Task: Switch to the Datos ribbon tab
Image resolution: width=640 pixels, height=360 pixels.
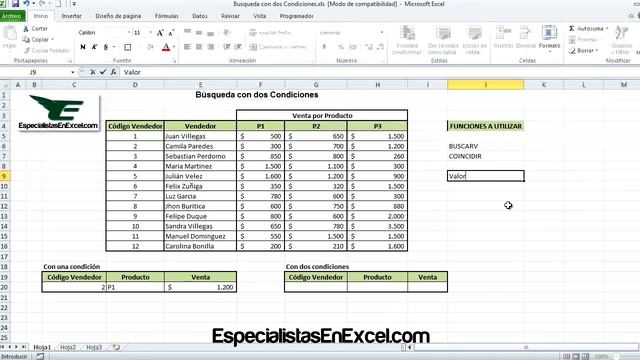Action: 200,16
